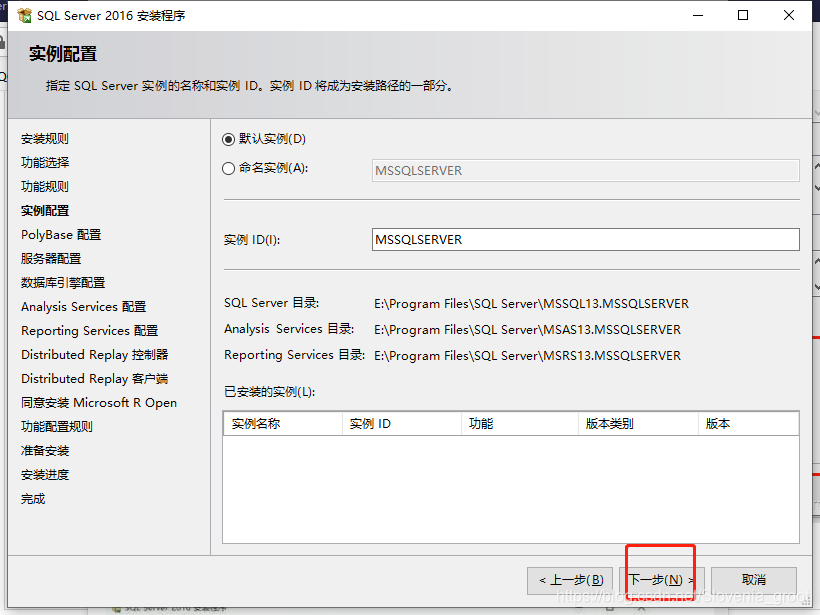Select the Analysis Services 配置 step
Image resolution: width=820 pixels, height=615 pixels.
pos(84,307)
